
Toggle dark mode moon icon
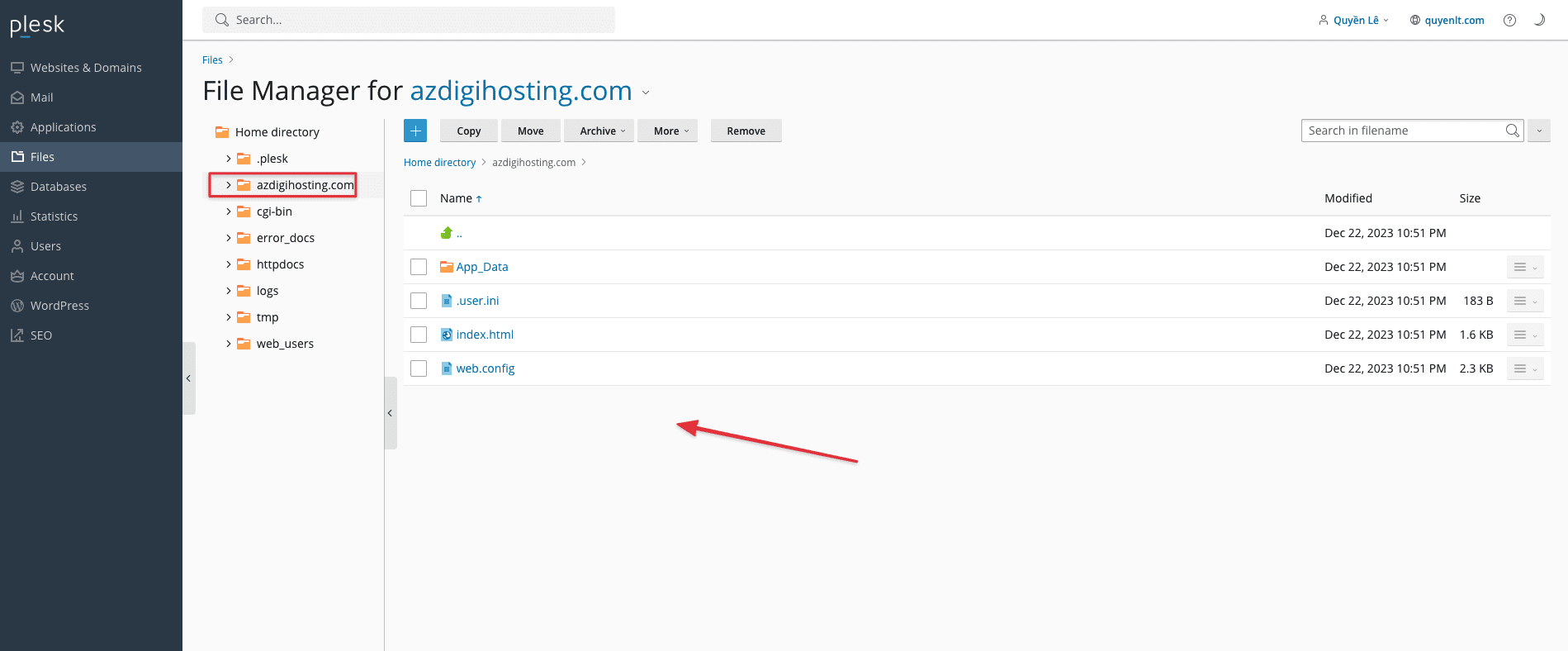[x=1539, y=21]
